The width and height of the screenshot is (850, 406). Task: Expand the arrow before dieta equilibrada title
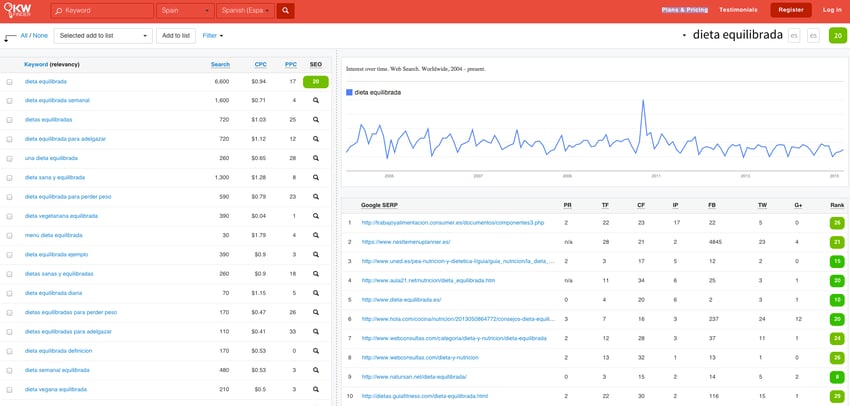pos(684,36)
